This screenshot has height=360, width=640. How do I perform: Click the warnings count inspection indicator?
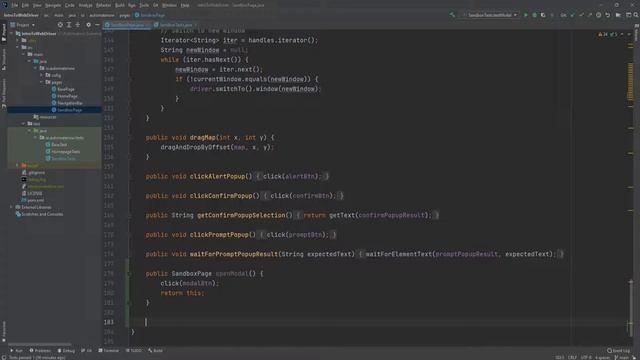tap(603, 35)
